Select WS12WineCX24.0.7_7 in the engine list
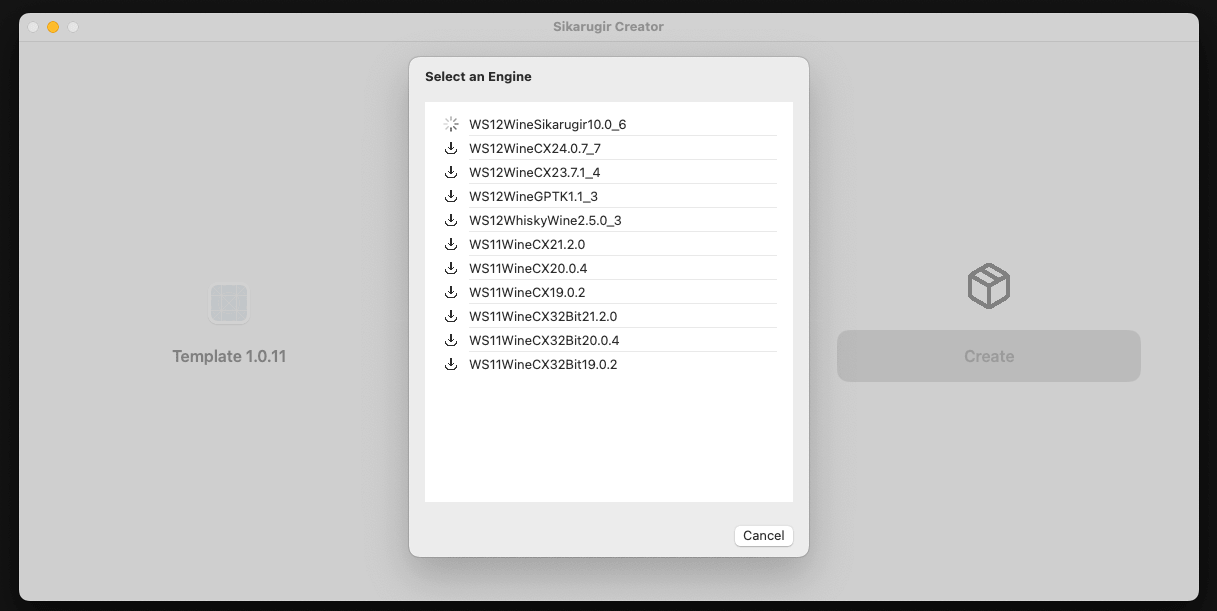 click(x=535, y=149)
